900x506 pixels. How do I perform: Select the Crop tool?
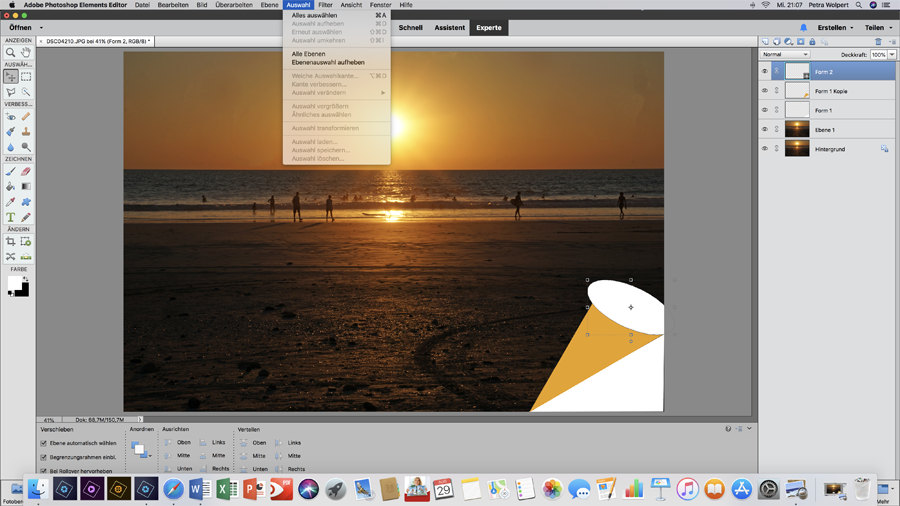11,242
